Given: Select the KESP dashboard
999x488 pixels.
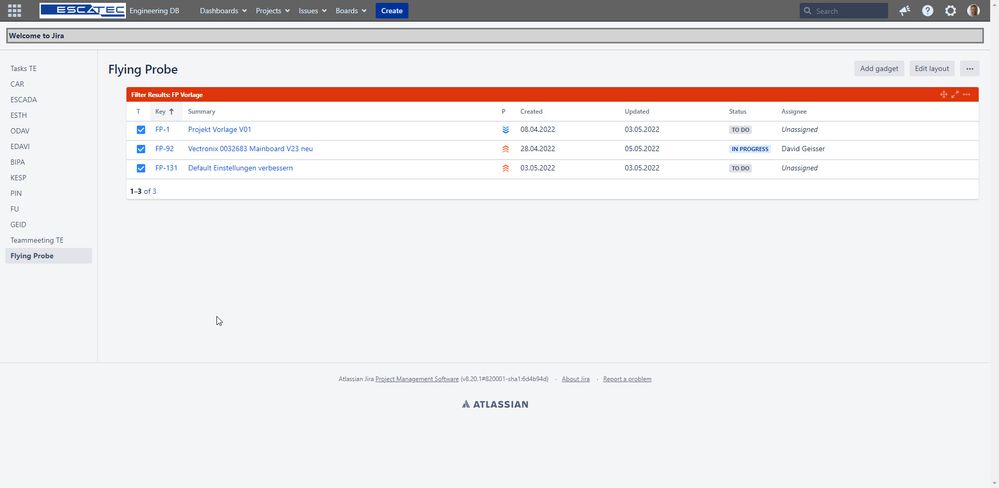Looking at the screenshot, I should coord(48,178).
